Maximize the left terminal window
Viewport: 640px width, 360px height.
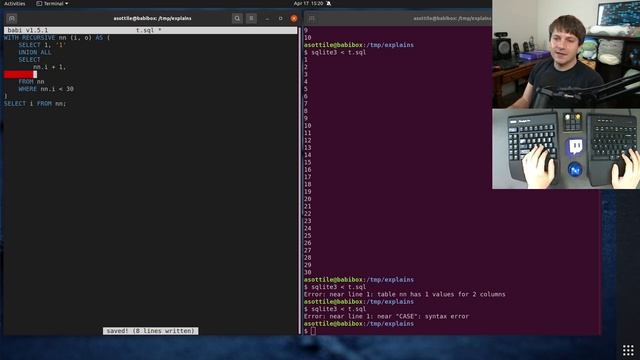[x=280, y=18]
